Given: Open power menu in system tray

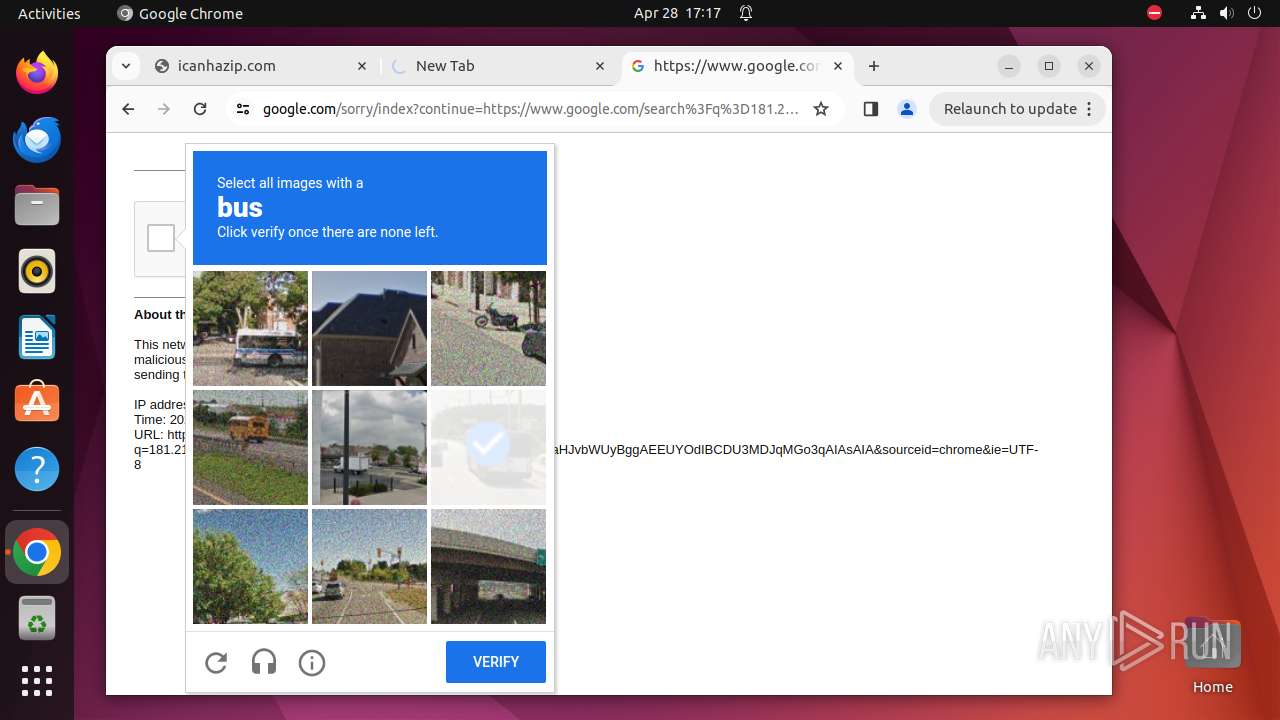Looking at the screenshot, I should tap(1254, 13).
